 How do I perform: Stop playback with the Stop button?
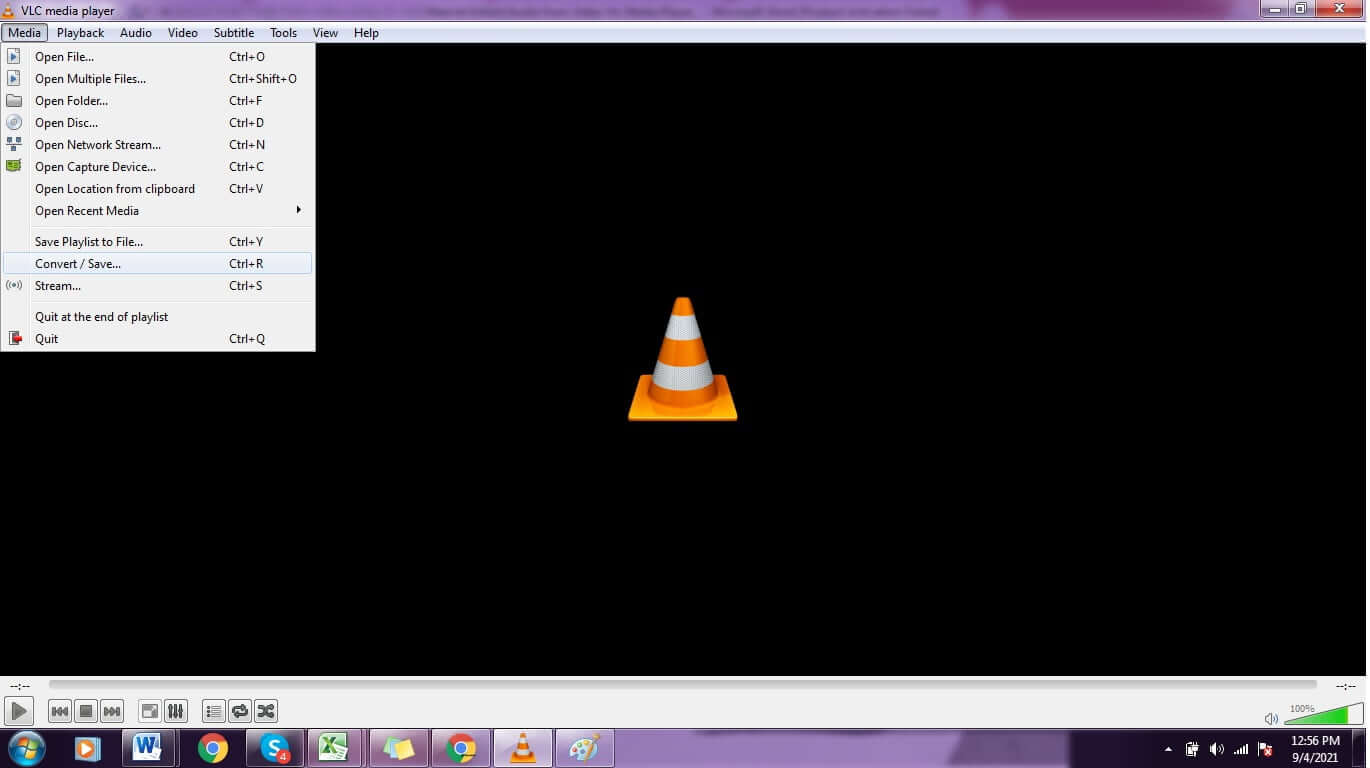[86, 711]
